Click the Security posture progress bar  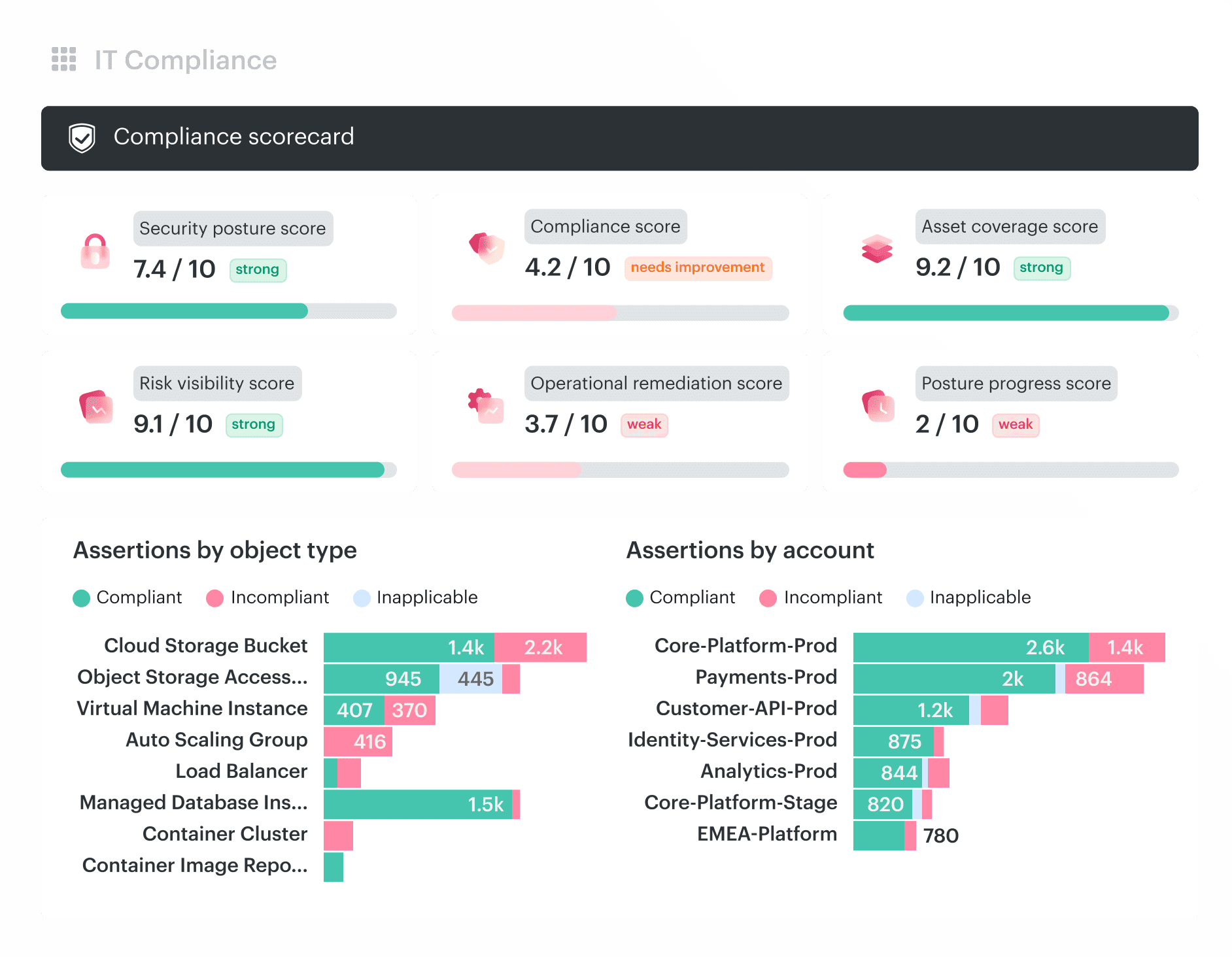pyautogui.click(x=229, y=311)
